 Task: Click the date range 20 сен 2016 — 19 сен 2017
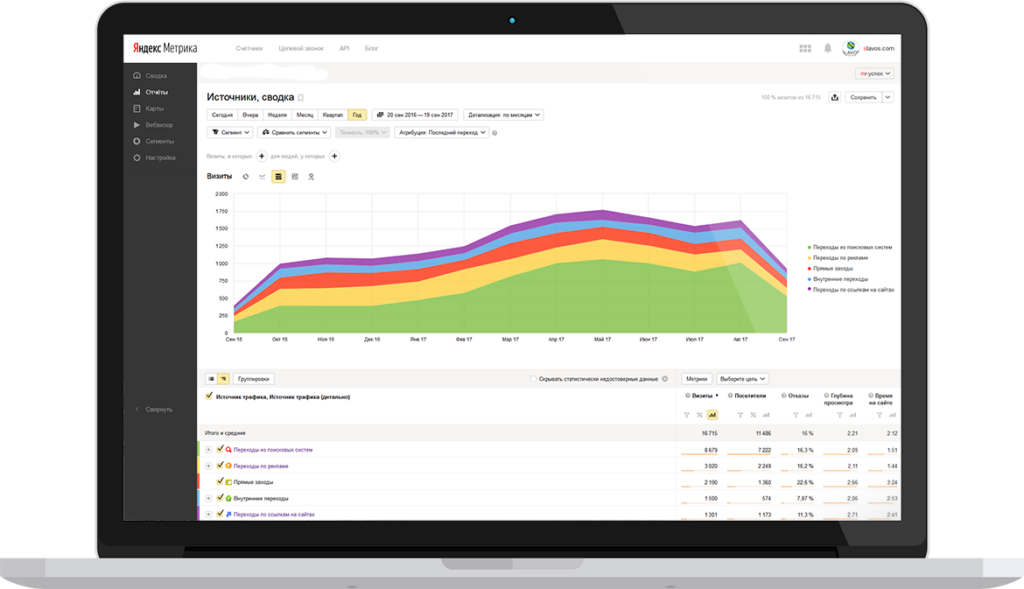pos(415,115)
